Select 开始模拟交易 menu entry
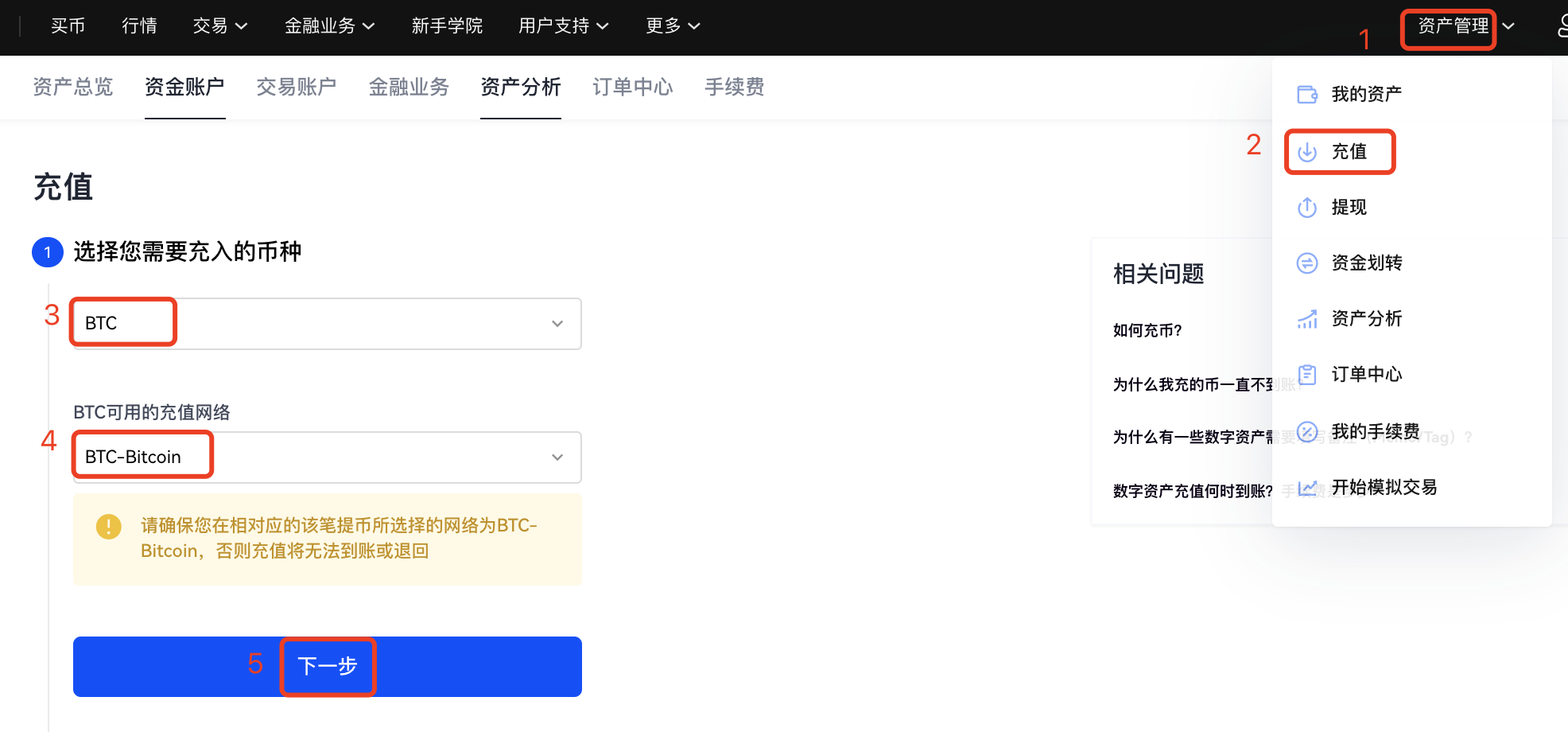Viewport: 1568px width, 732px height. [x=1384, y=487]
